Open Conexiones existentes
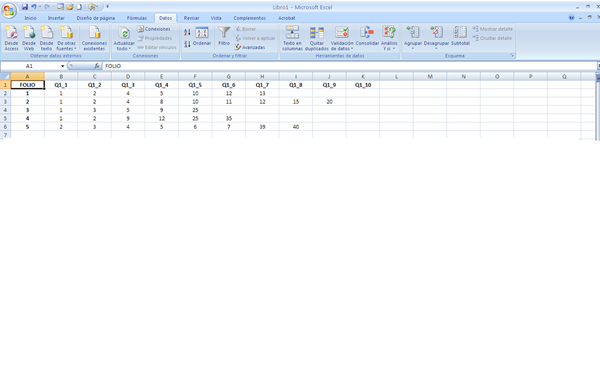The image size is (600, 375). (x=94, y=38)
